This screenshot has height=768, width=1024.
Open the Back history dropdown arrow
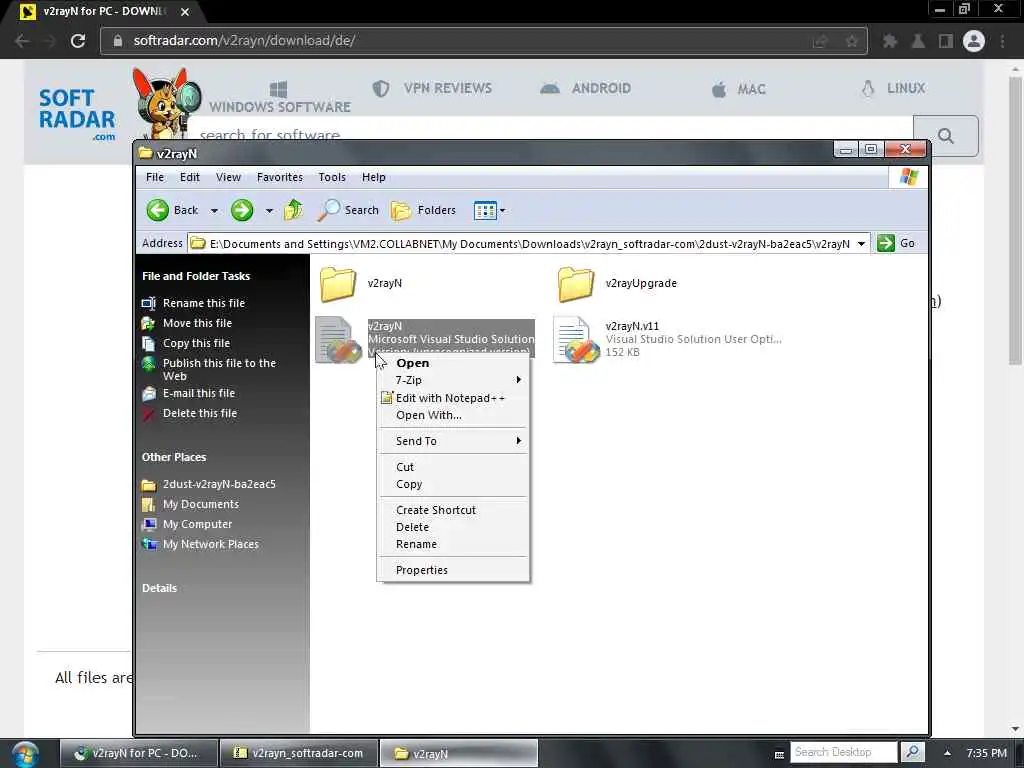click(x=214, y=211)
